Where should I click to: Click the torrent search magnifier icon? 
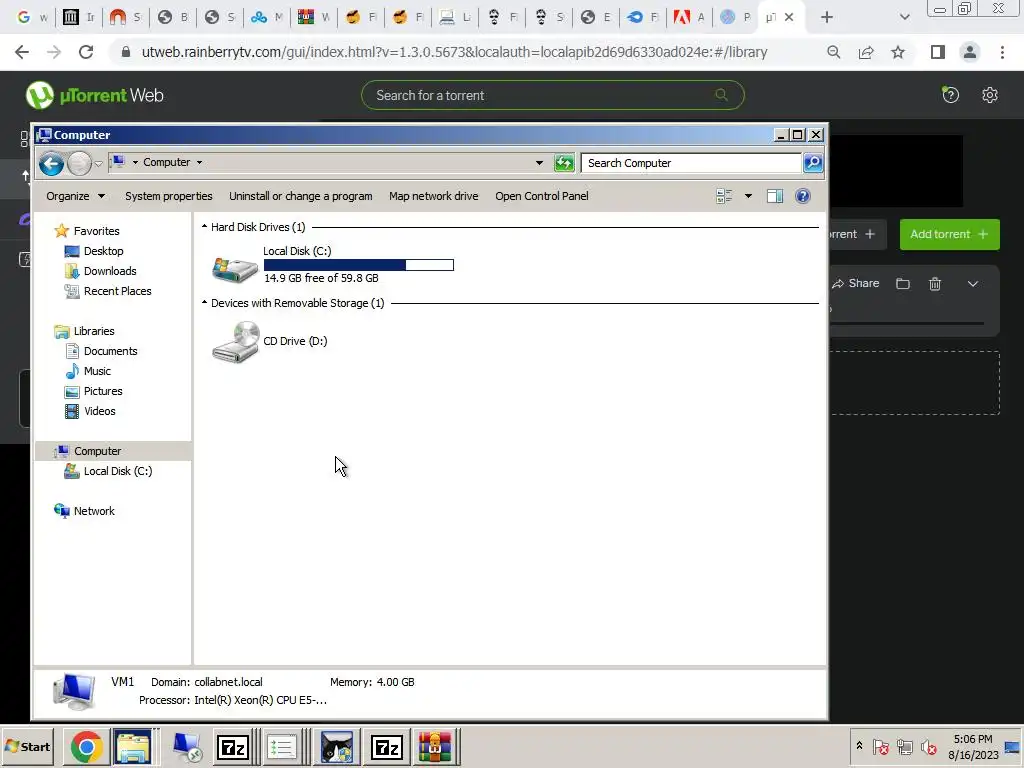click(721, 95)
